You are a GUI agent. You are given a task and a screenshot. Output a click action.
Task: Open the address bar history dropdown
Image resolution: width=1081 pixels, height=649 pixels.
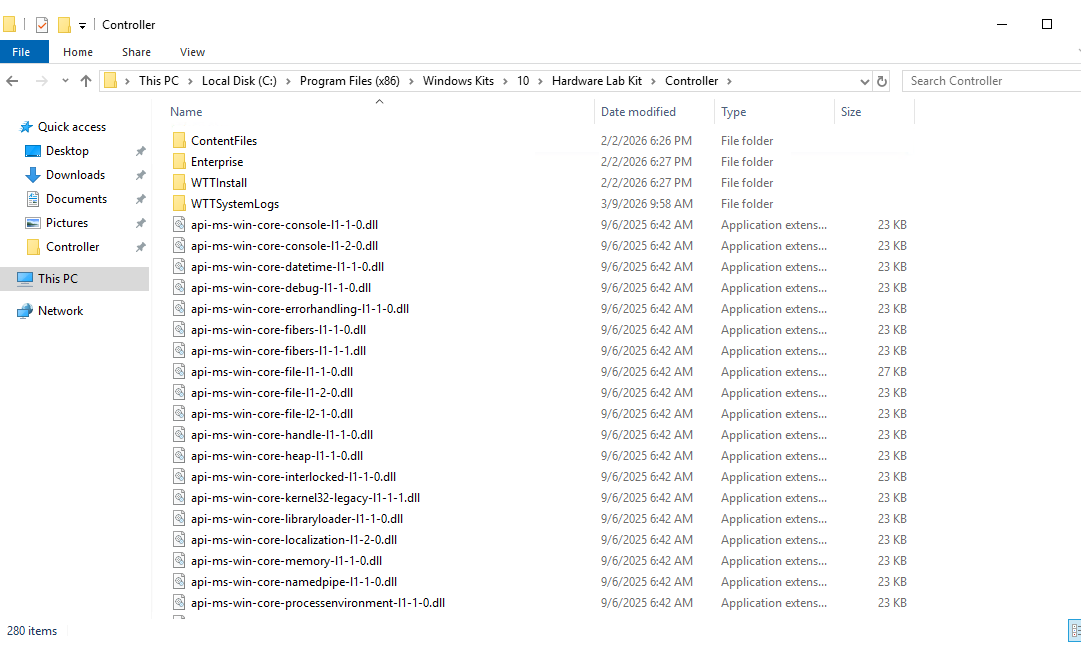(x=865, y=81)
